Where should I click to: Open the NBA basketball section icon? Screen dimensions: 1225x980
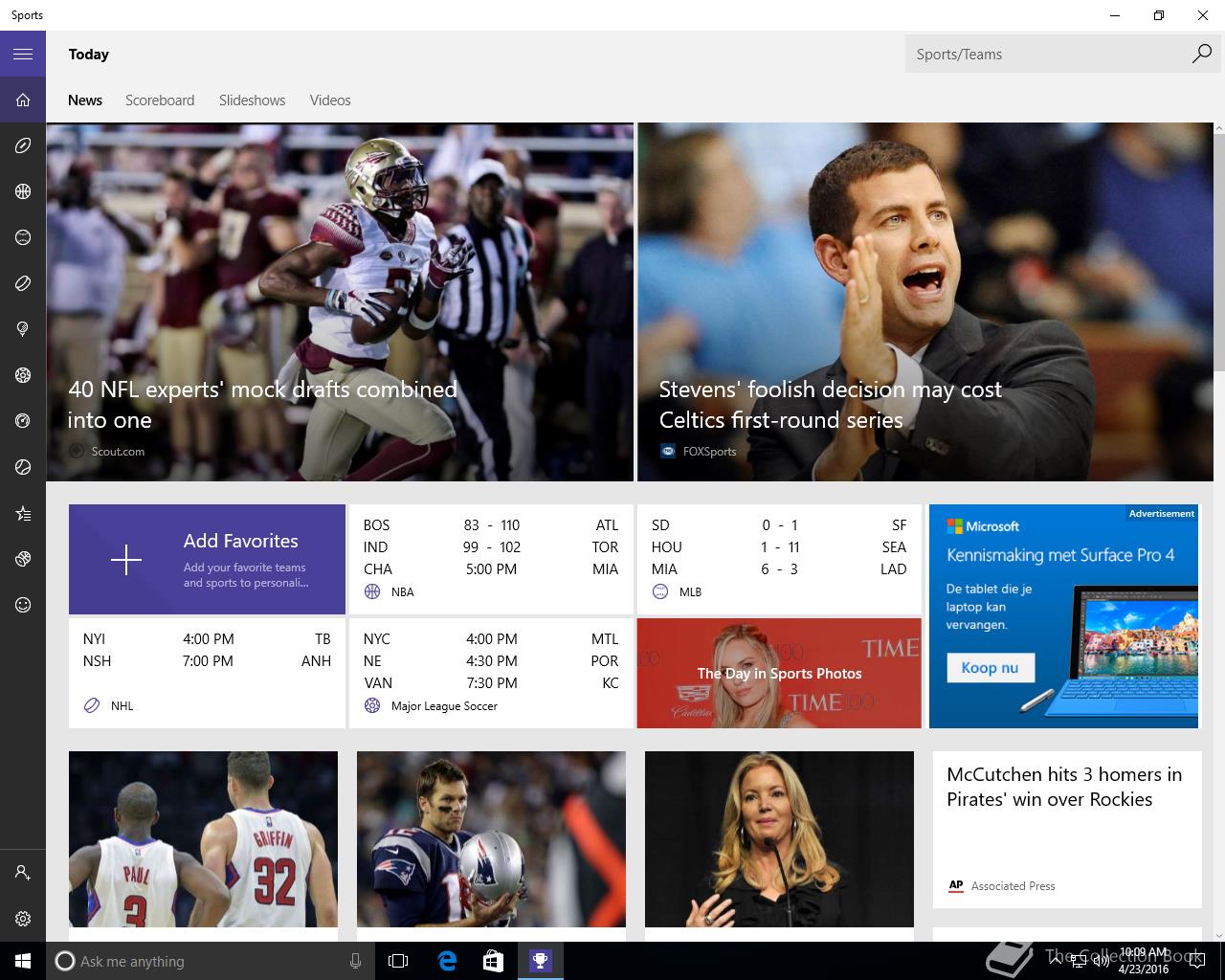[23, 191]
